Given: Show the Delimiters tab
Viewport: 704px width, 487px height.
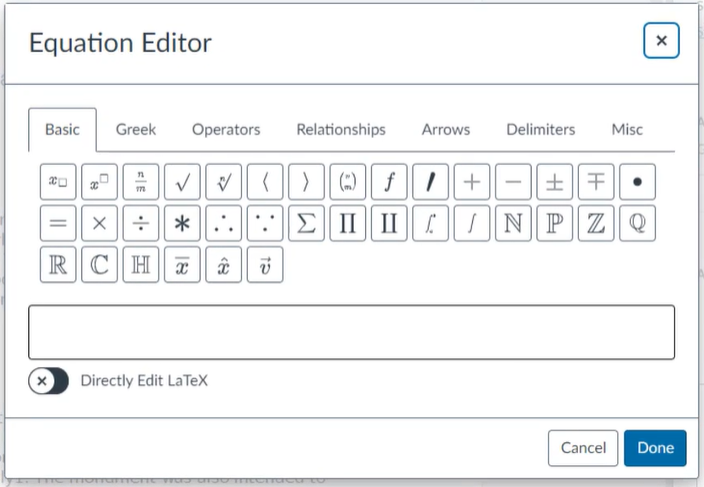Looking at the screenshot, I should pos(540,129).
